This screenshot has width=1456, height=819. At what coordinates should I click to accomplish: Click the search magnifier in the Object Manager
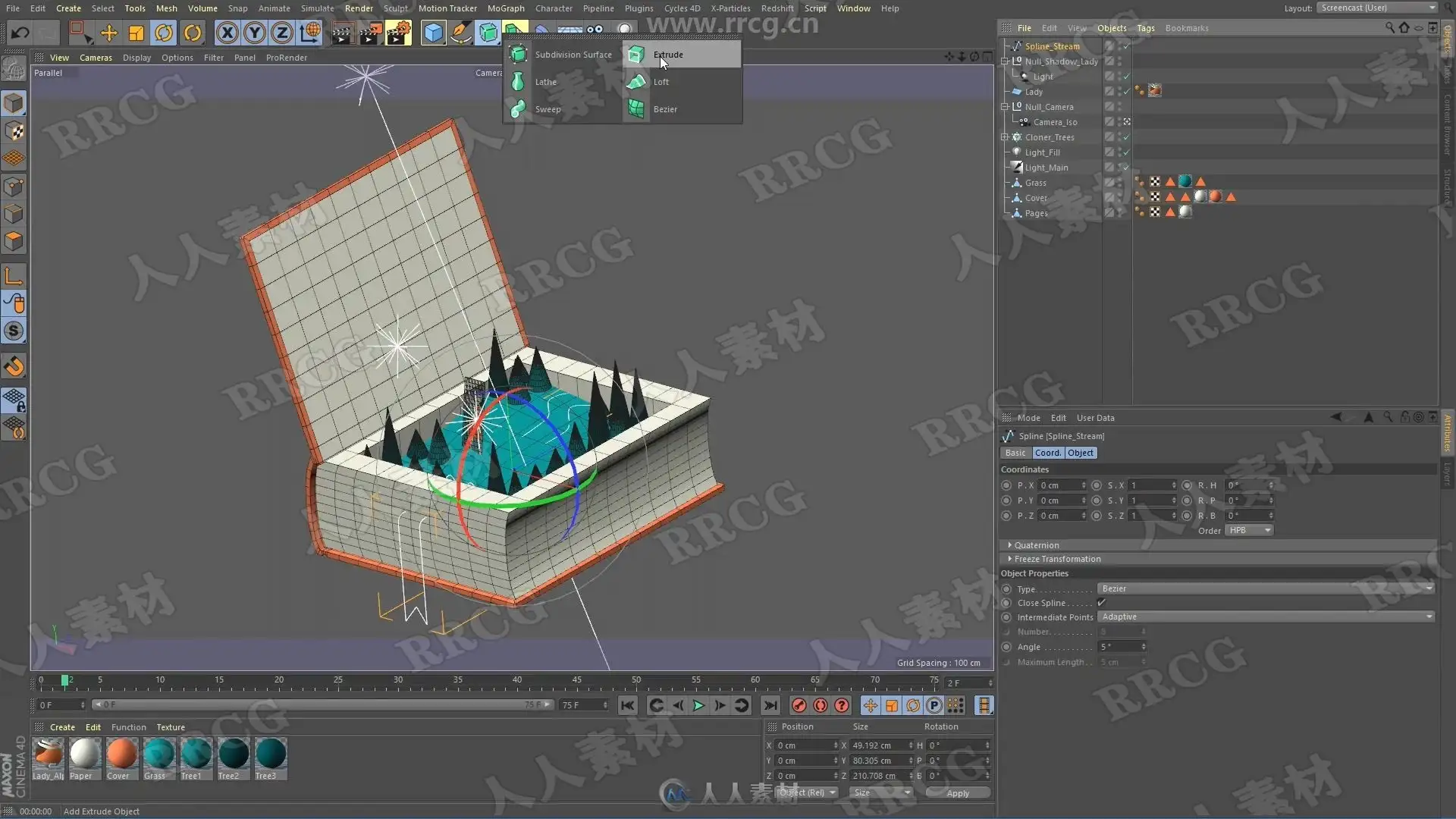pyautogui.click(x=1390, y=28)
